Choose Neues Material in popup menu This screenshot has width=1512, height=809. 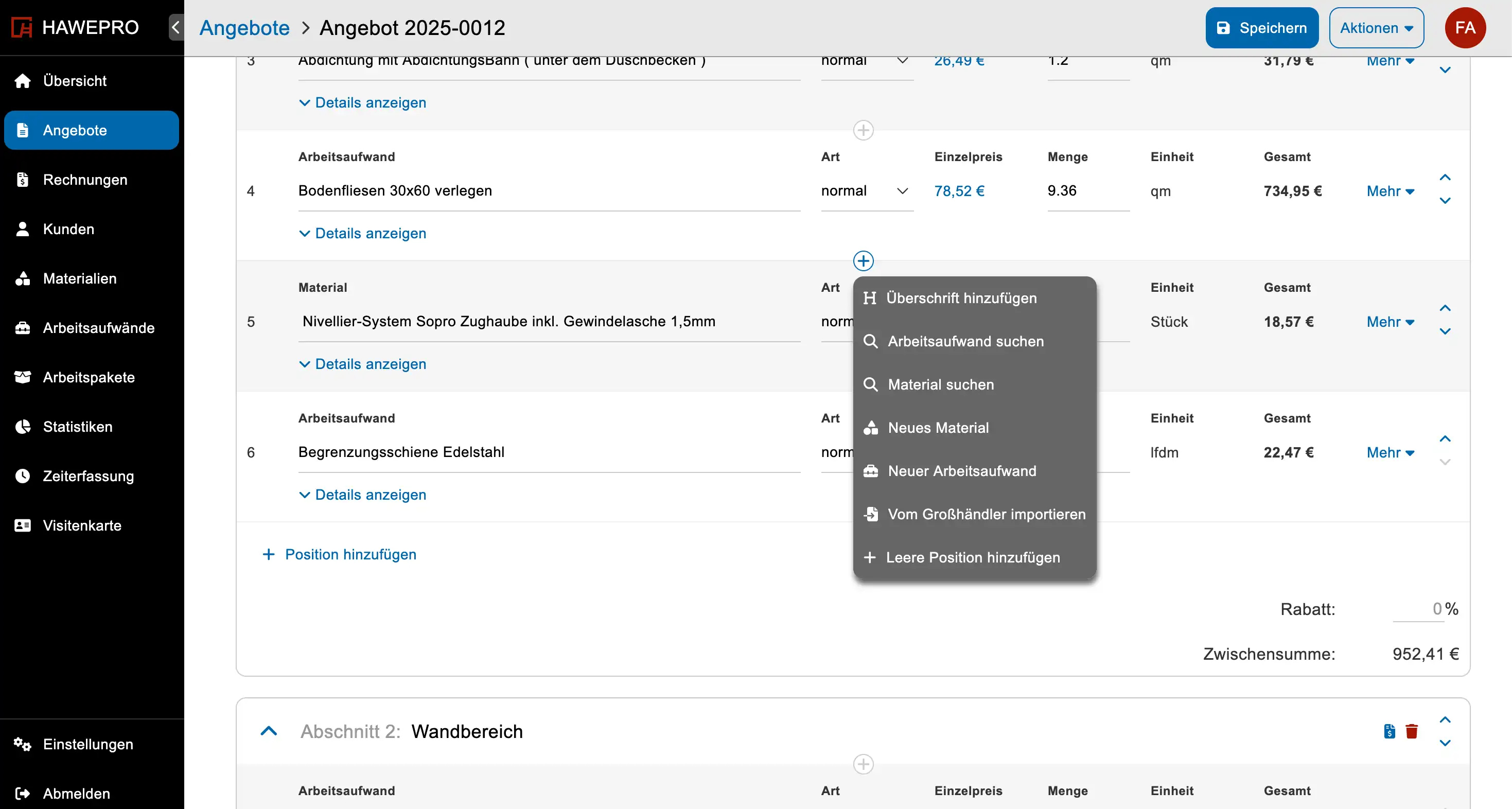pos(974,428)
